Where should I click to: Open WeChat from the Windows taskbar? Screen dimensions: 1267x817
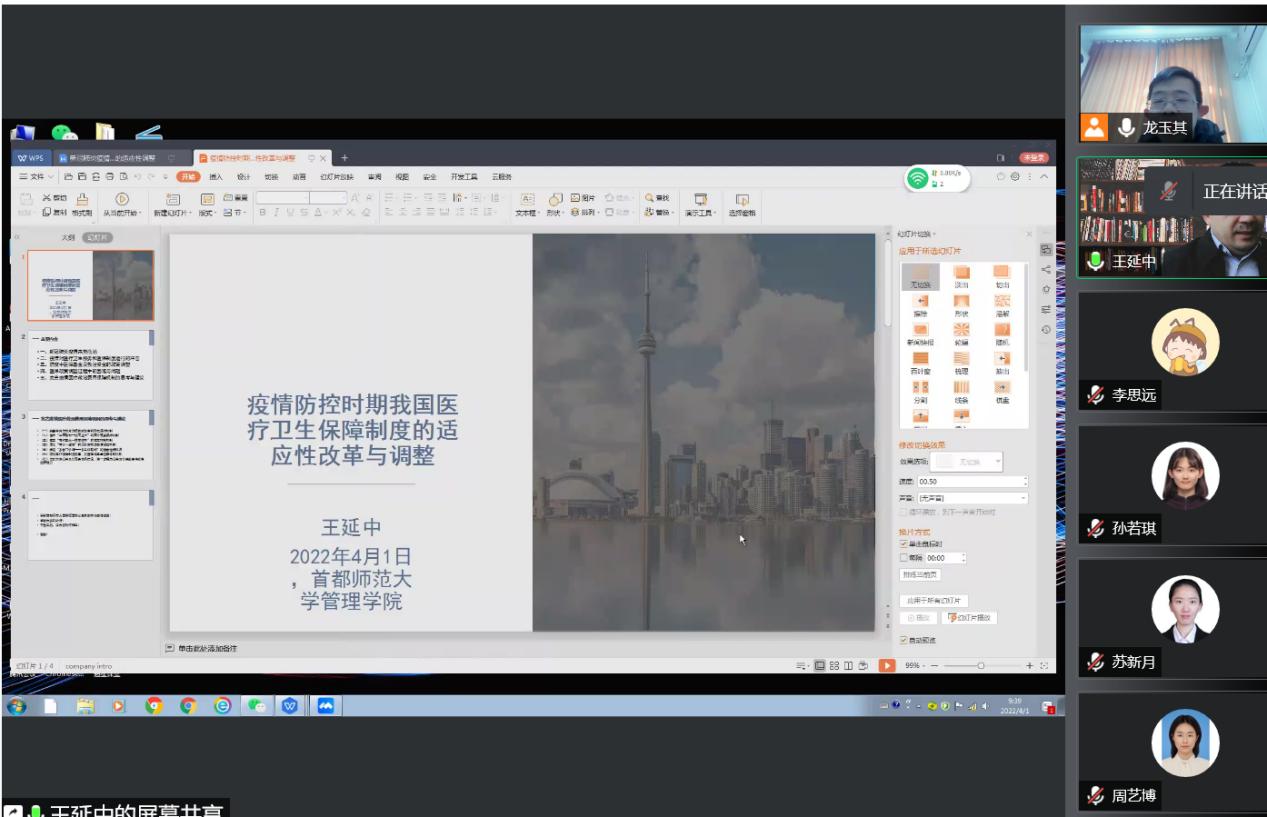click(x=257, y=706)
